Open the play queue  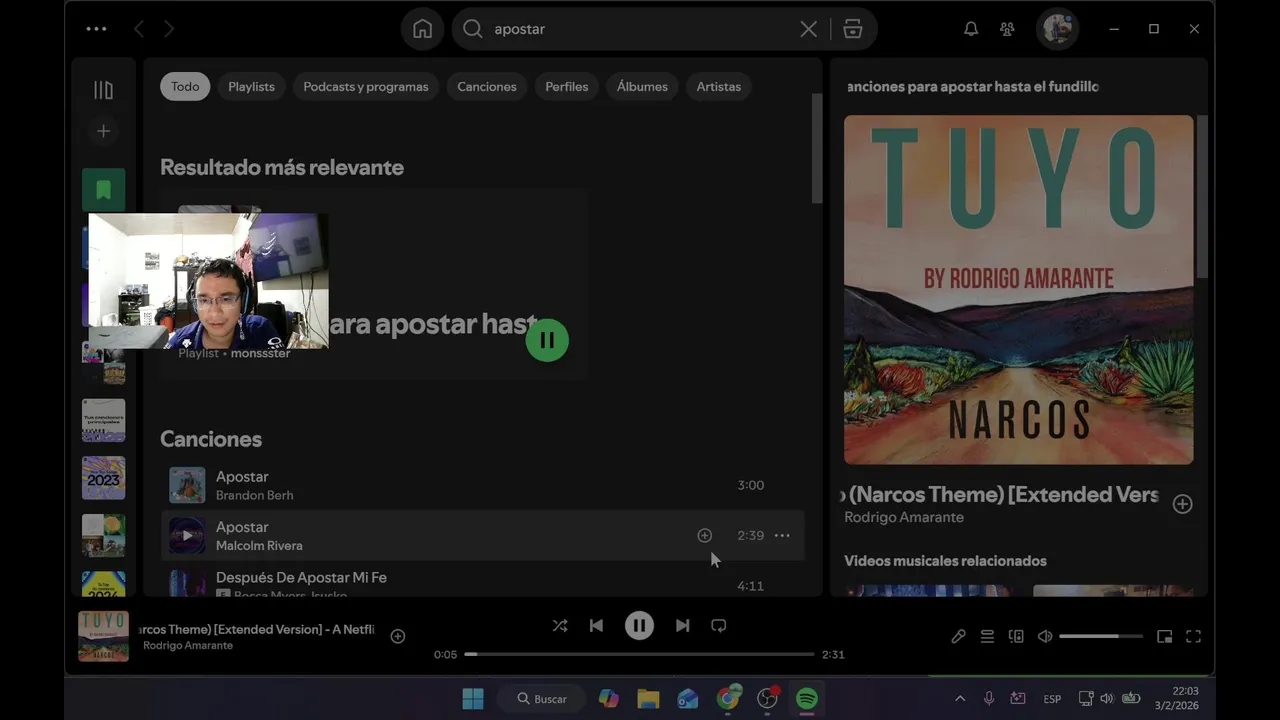(x=987, y=636)
